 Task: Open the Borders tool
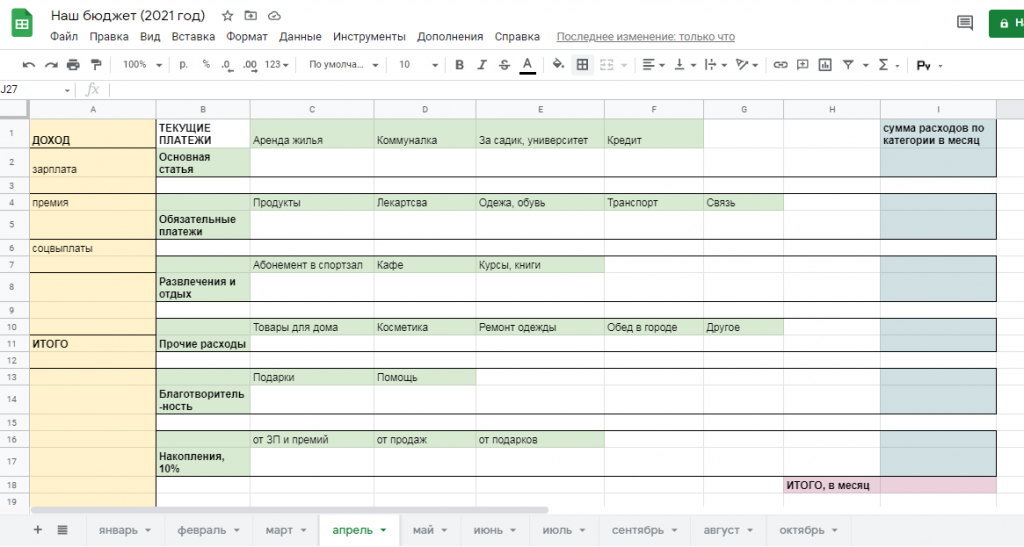click(x=582, y=65)
